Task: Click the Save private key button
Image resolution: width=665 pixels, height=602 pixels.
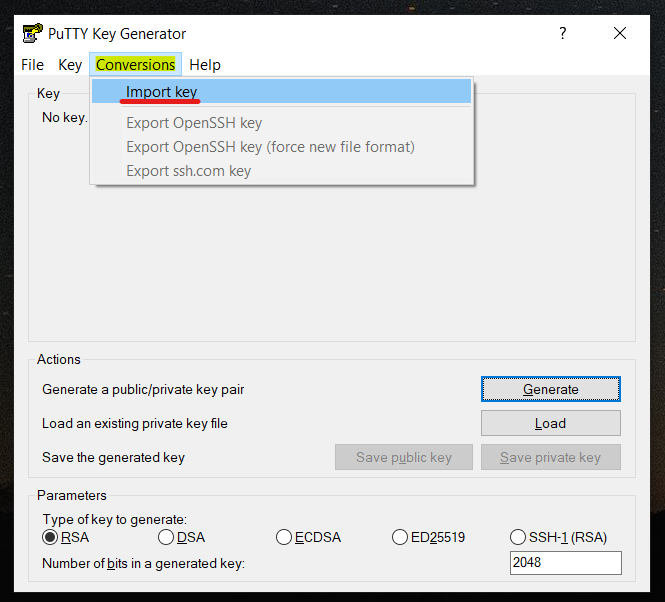Action: [550, 457]
